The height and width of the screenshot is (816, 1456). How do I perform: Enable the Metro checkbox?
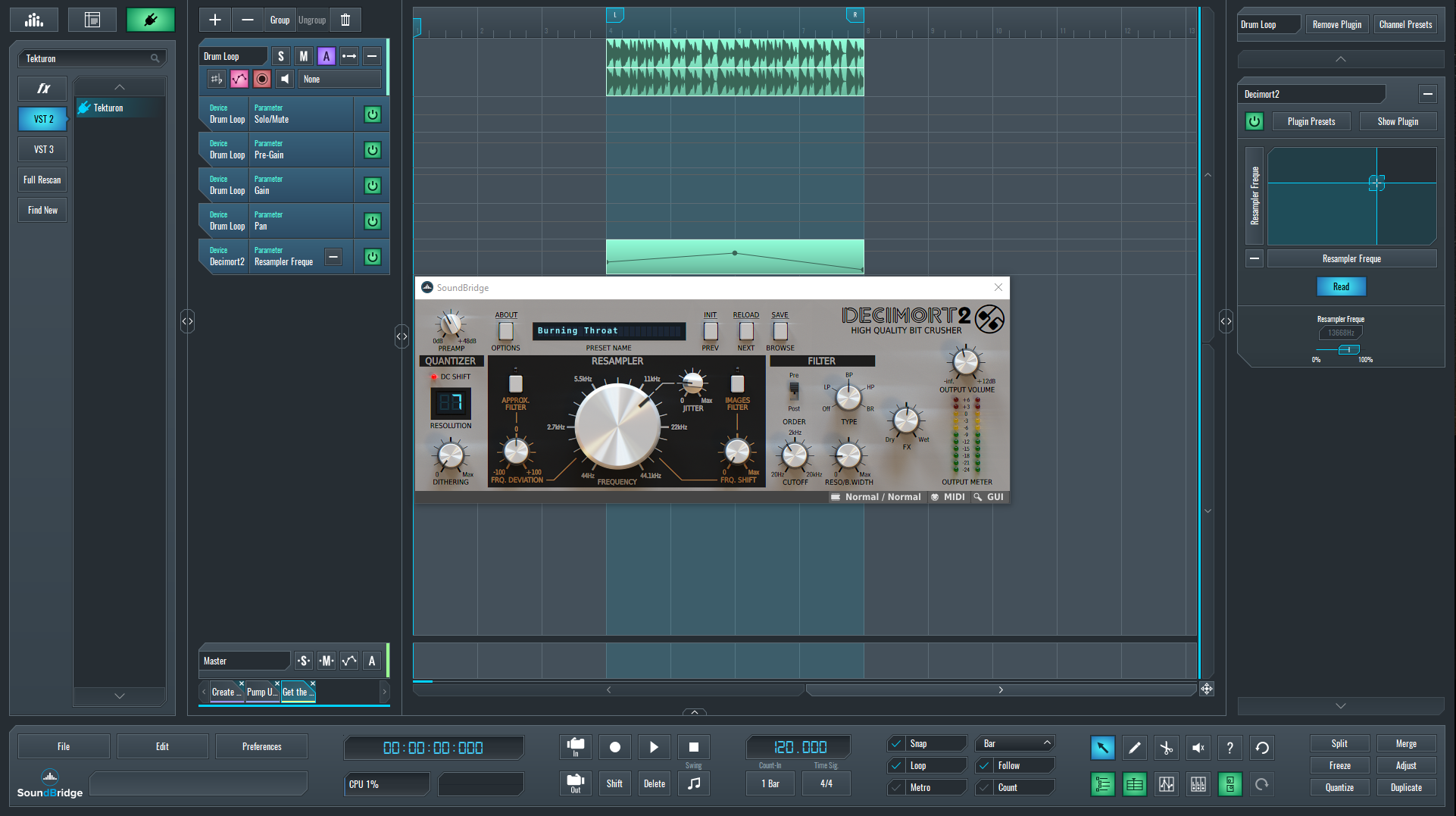[x=896, y=787]
